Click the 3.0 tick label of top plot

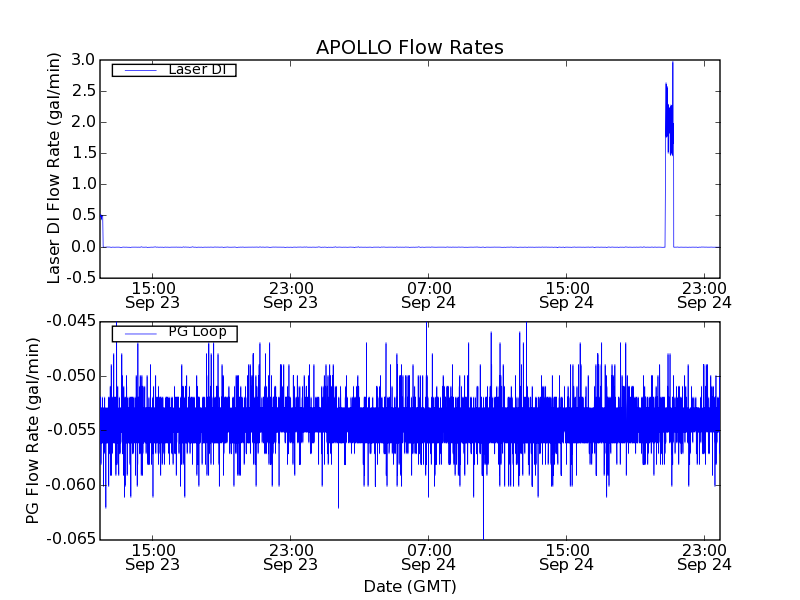tap(83, 60)
